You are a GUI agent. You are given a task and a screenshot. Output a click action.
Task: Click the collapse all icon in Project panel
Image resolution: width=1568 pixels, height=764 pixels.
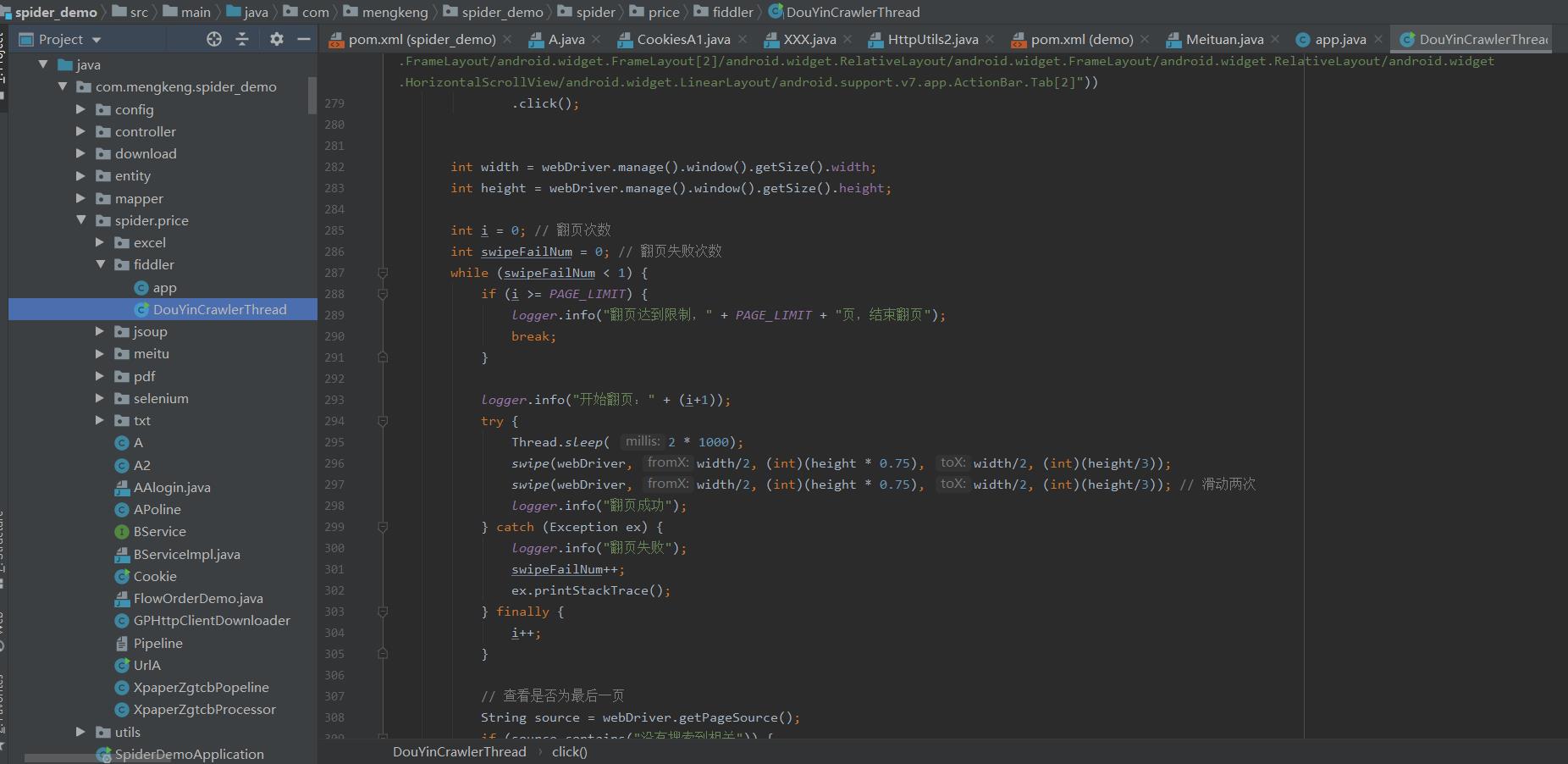242,39
